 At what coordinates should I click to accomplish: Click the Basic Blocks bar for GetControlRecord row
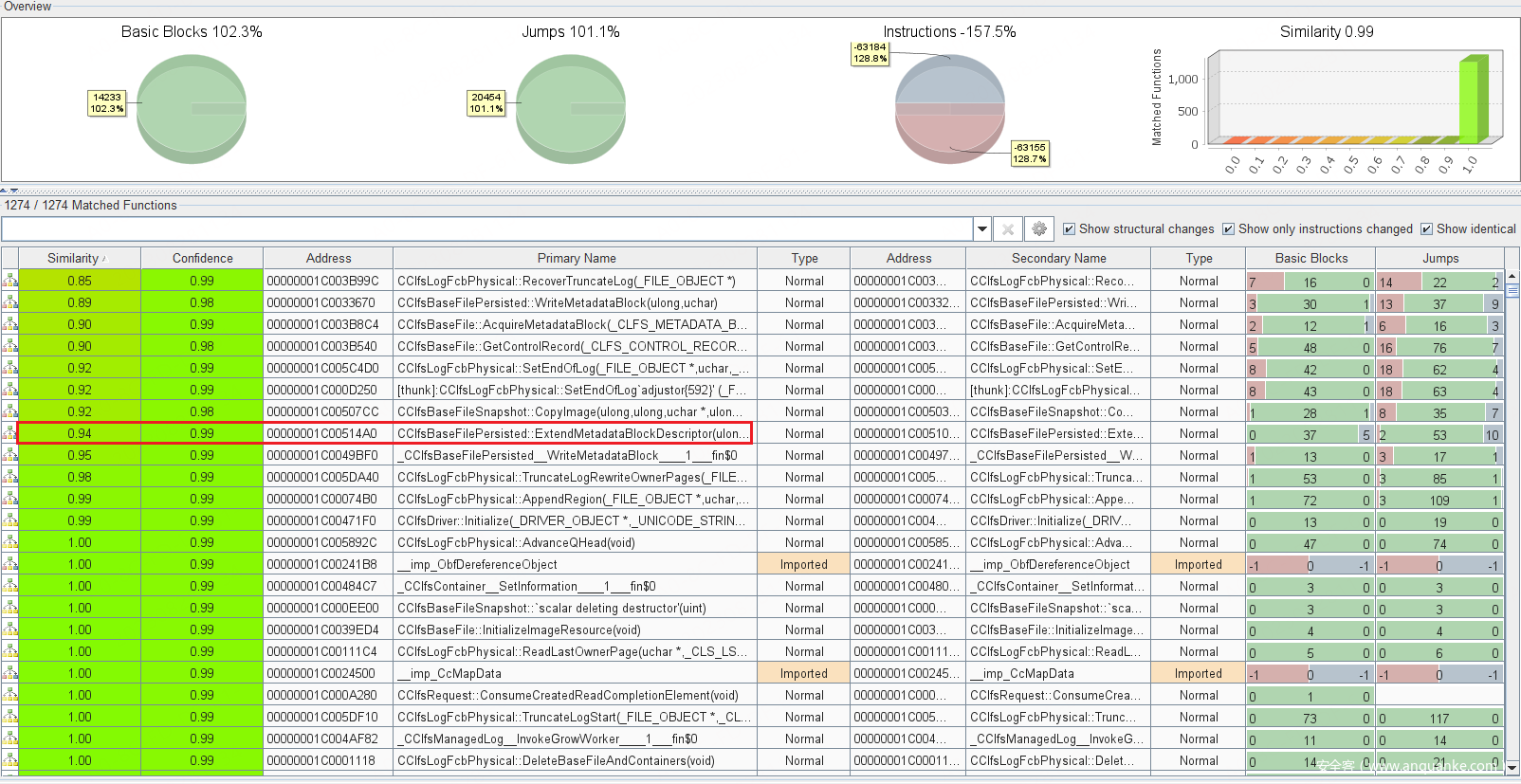tap(1310, 347)
